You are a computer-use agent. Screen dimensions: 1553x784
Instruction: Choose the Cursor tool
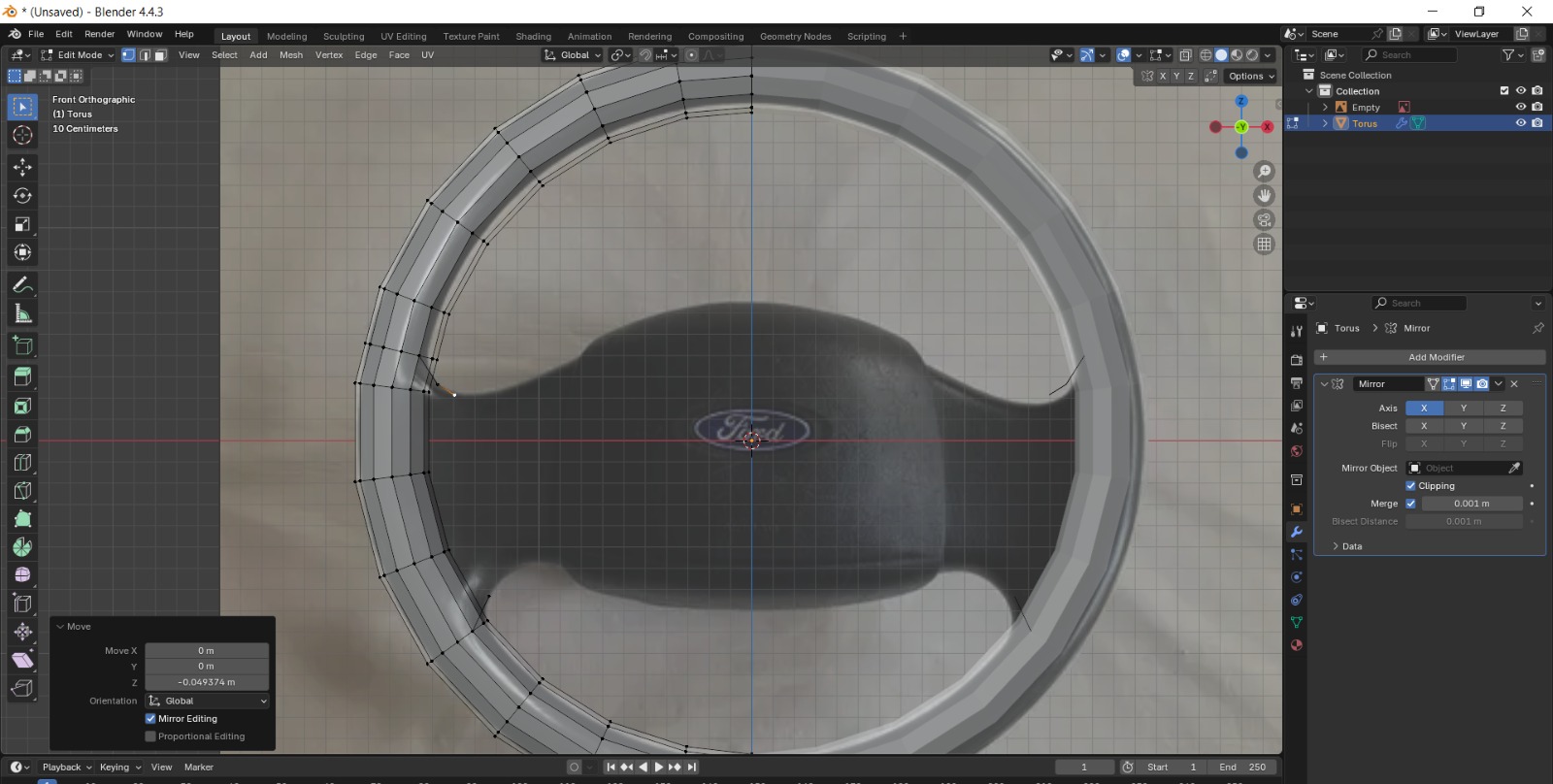tap(22, 136)
